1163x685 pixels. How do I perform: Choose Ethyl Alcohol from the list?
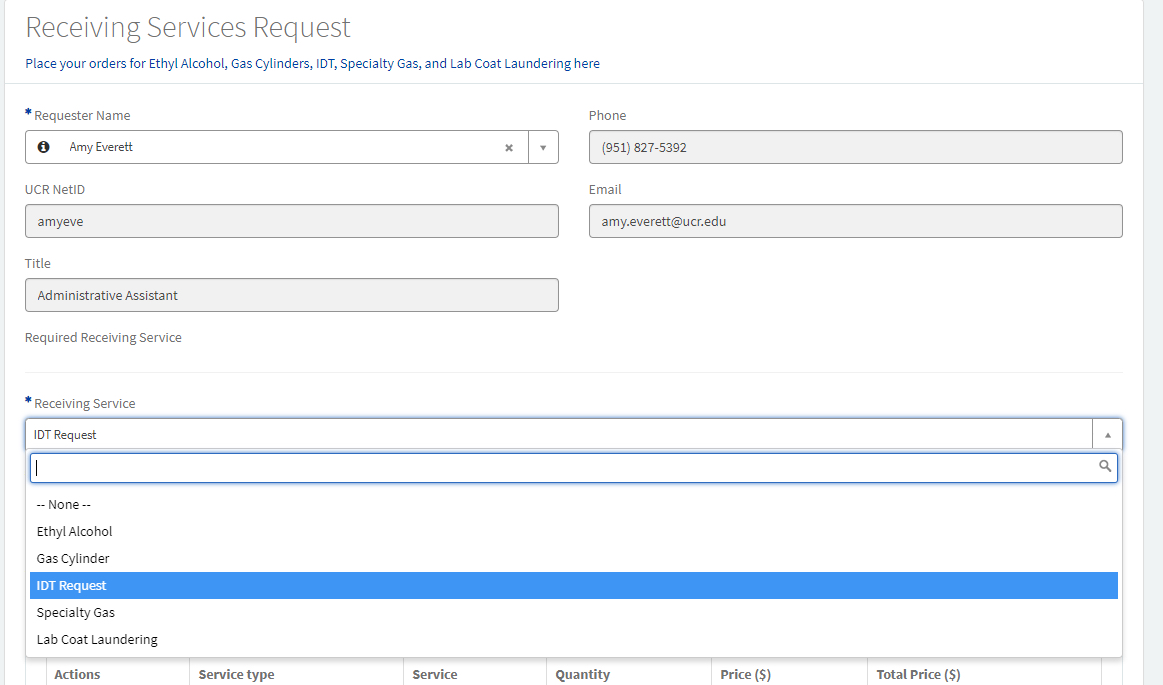click(x=75, y=532)
